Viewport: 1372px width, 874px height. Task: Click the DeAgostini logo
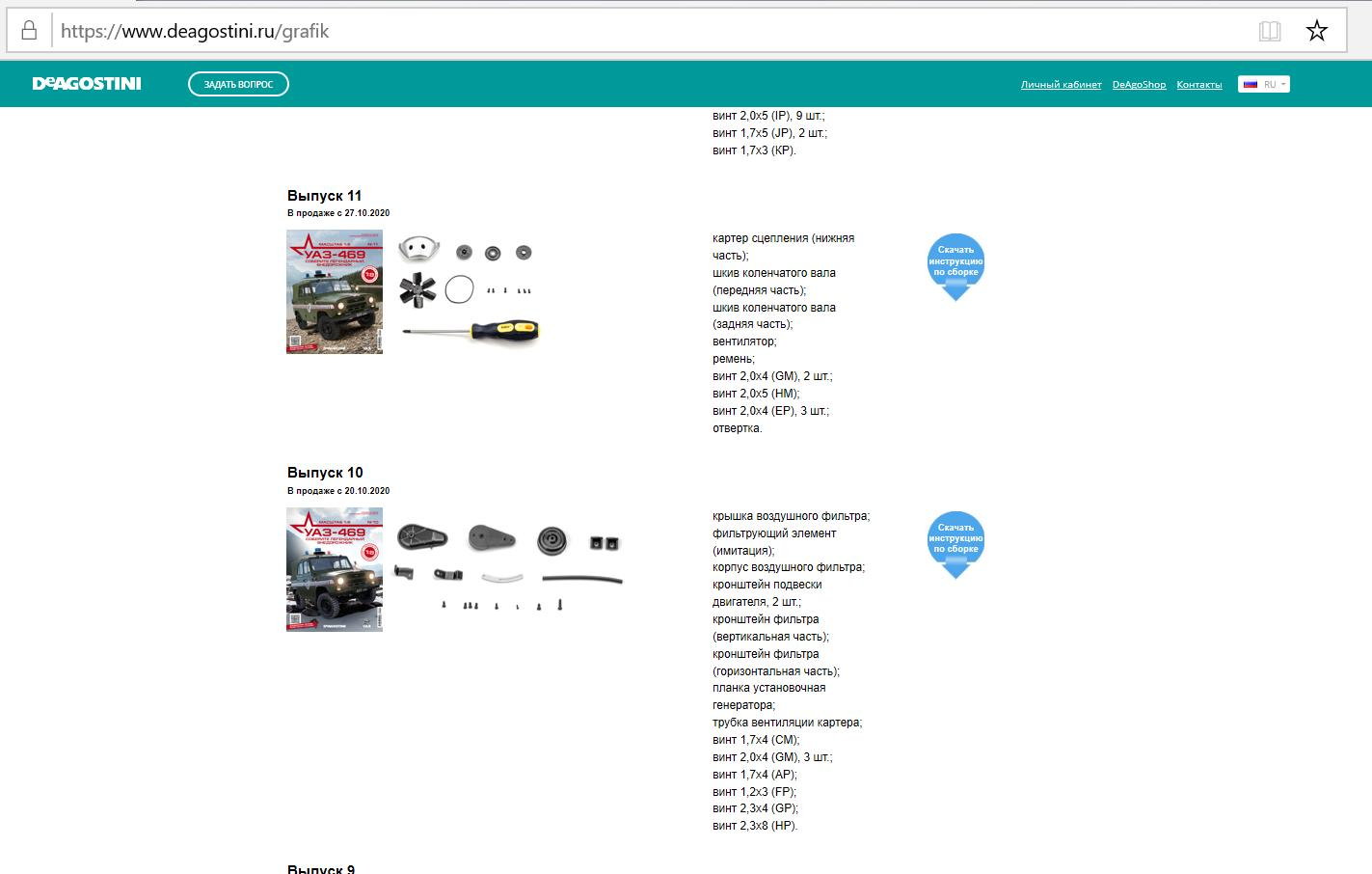click(x=87, y=84)
